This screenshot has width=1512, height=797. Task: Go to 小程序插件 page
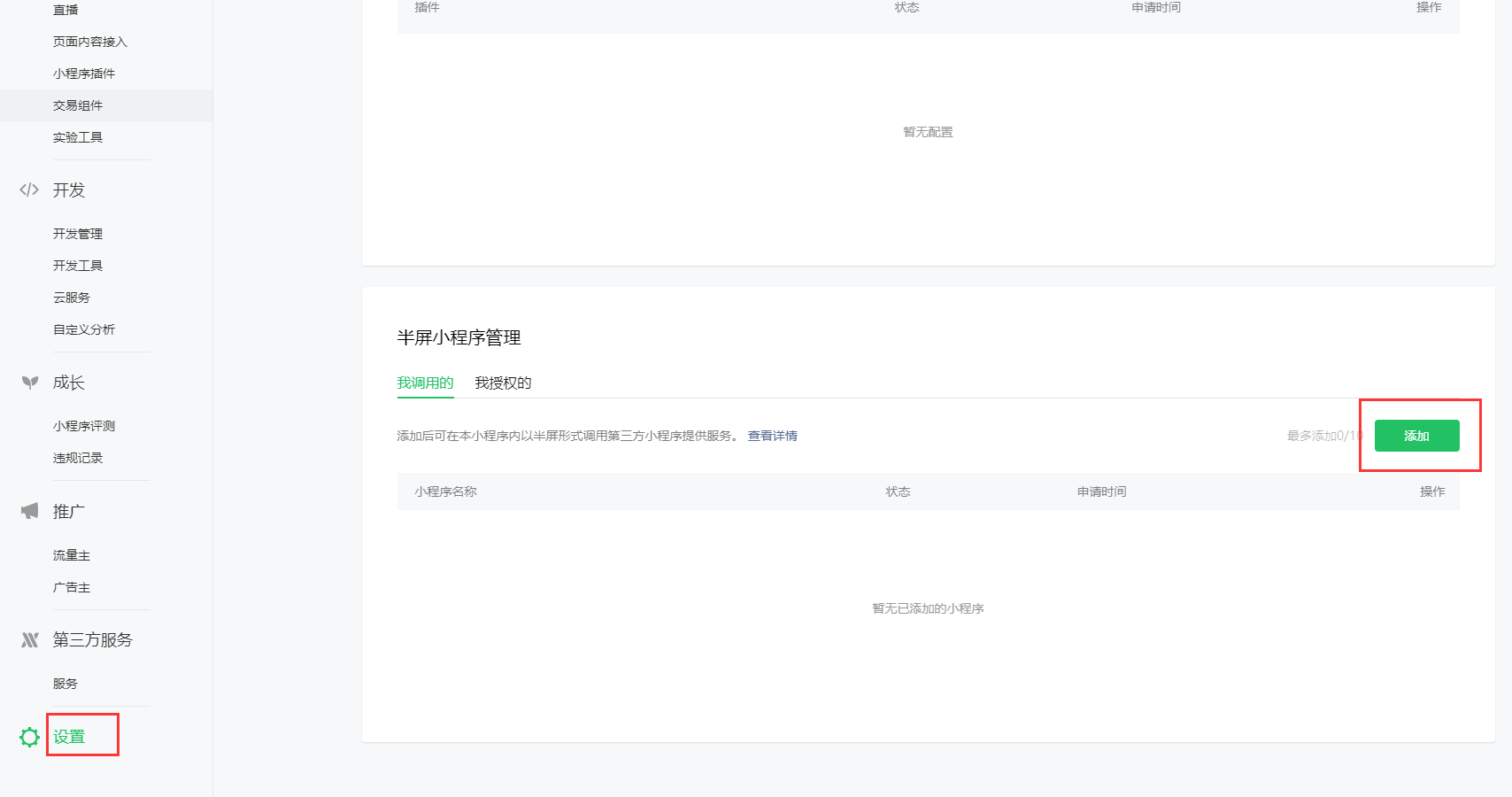point(84,74)
